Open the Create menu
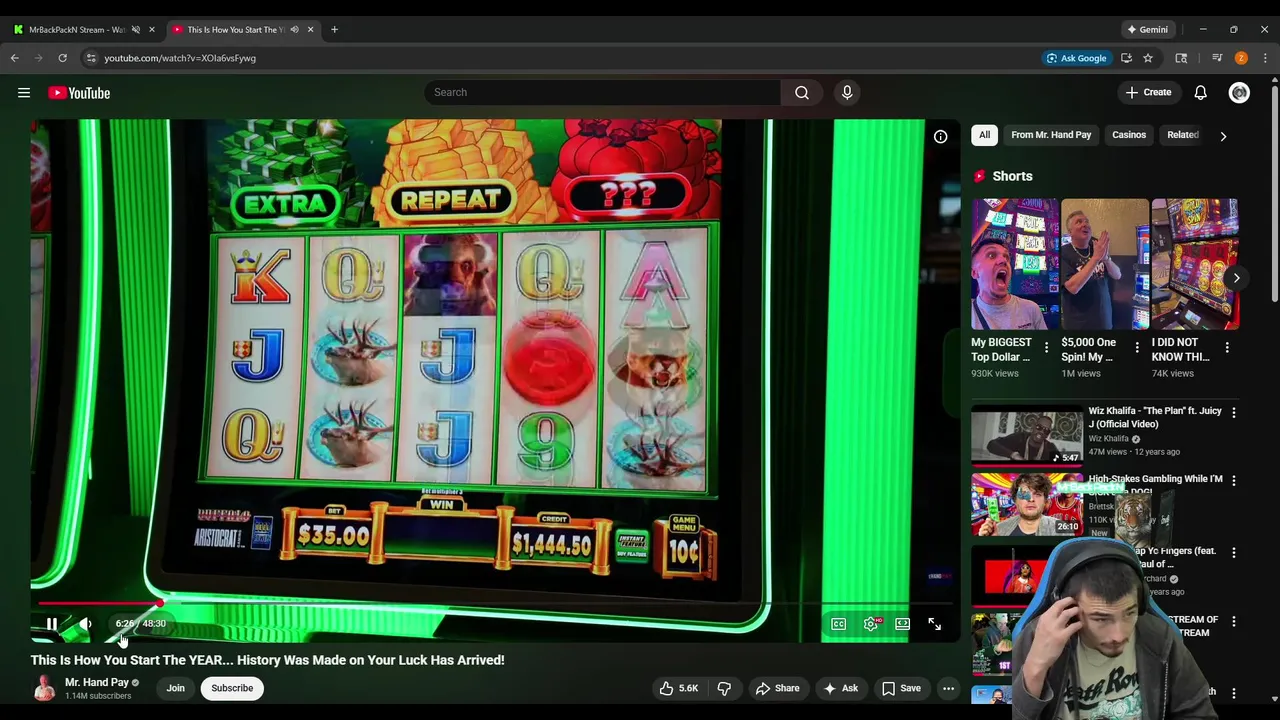The width and height of the screenshot is (1280, 720). 1148,92
